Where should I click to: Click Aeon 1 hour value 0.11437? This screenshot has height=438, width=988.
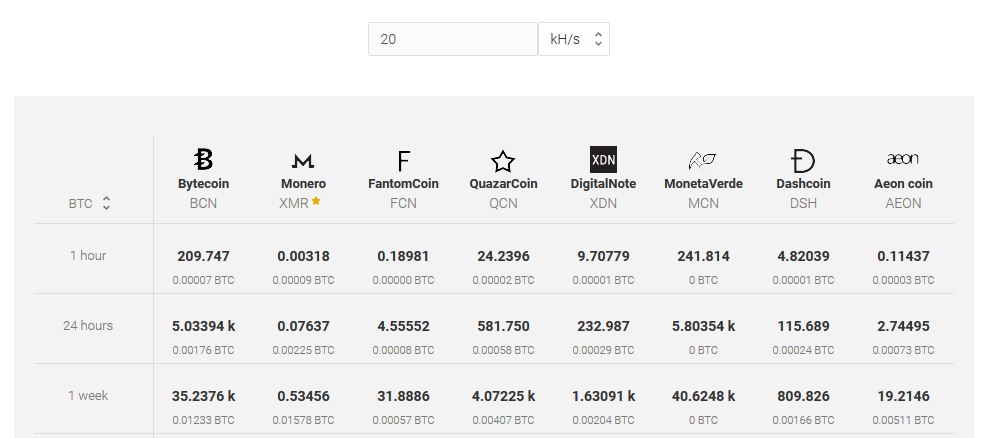903,256
